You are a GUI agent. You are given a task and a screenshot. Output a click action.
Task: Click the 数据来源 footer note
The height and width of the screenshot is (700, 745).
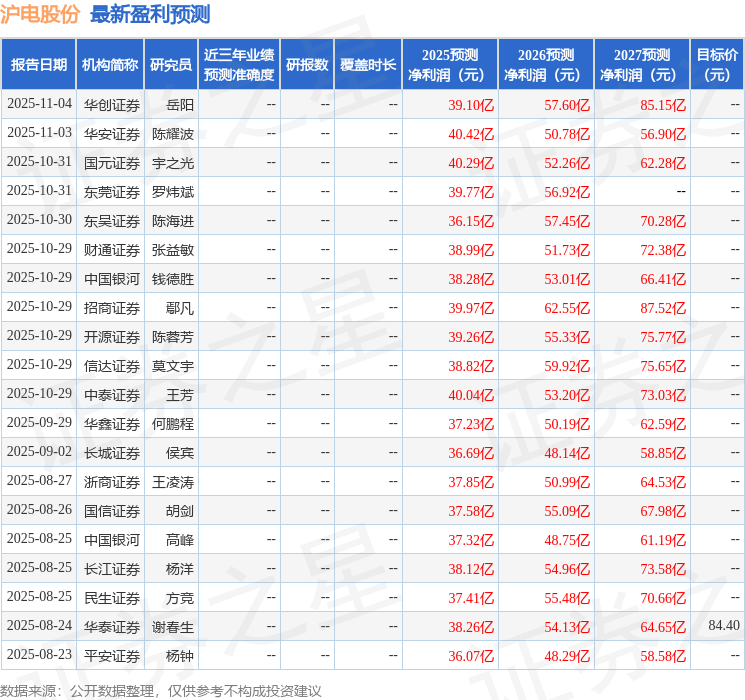(x=161, y=690)
